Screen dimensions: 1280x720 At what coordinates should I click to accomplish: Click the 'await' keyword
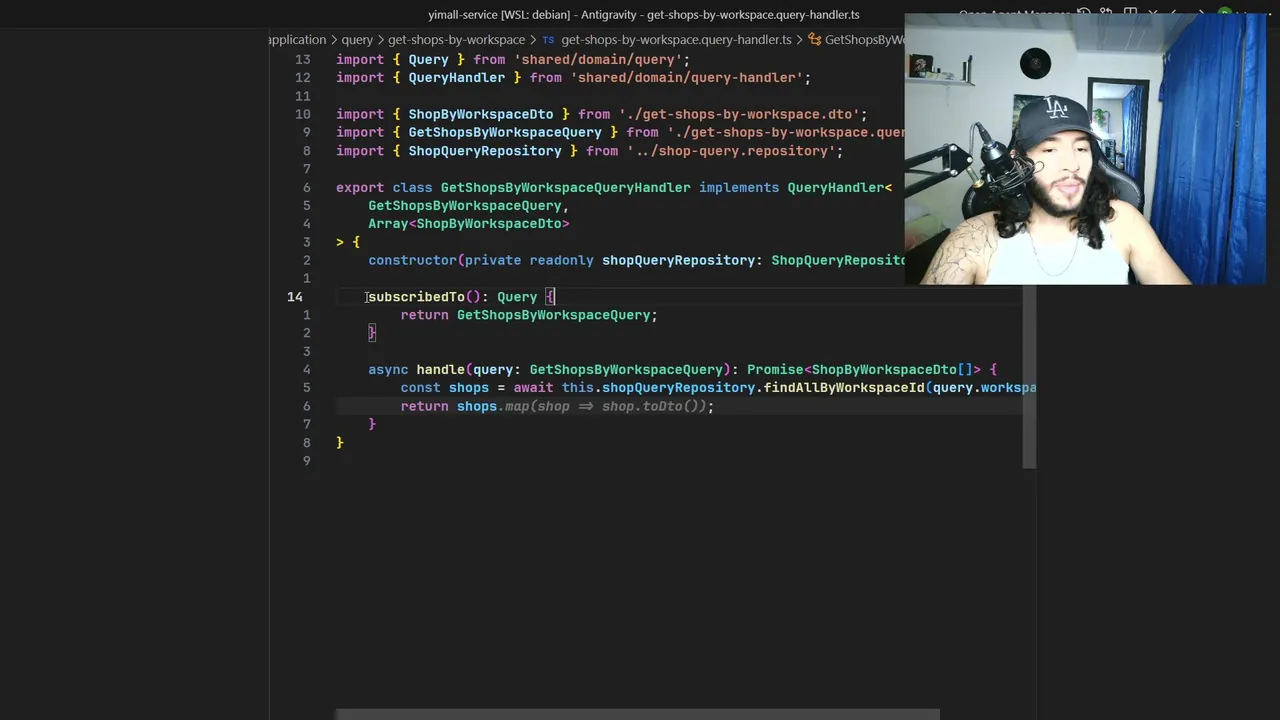click(x=533, y=388)
